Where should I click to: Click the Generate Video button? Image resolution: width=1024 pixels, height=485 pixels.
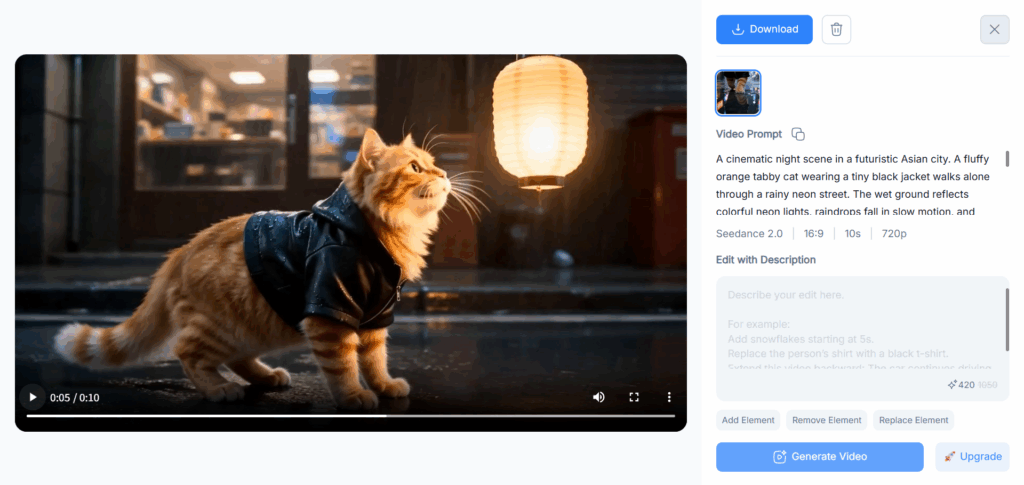[x=820, y=457]
